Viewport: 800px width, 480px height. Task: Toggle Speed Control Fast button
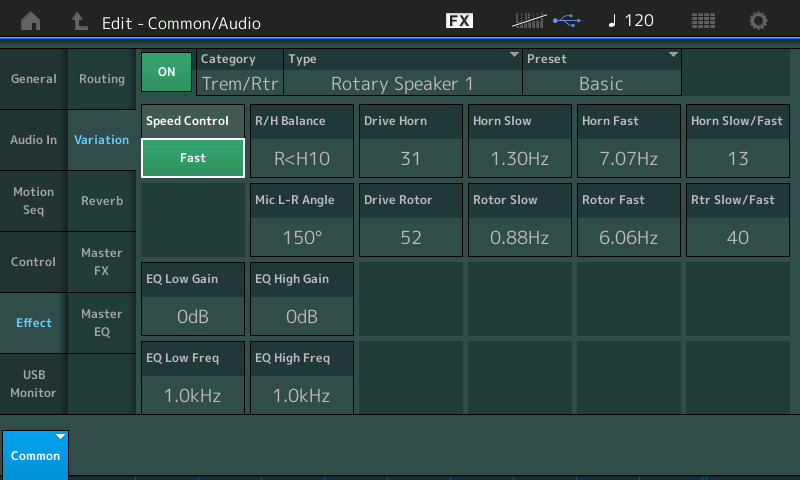point(193,157)
